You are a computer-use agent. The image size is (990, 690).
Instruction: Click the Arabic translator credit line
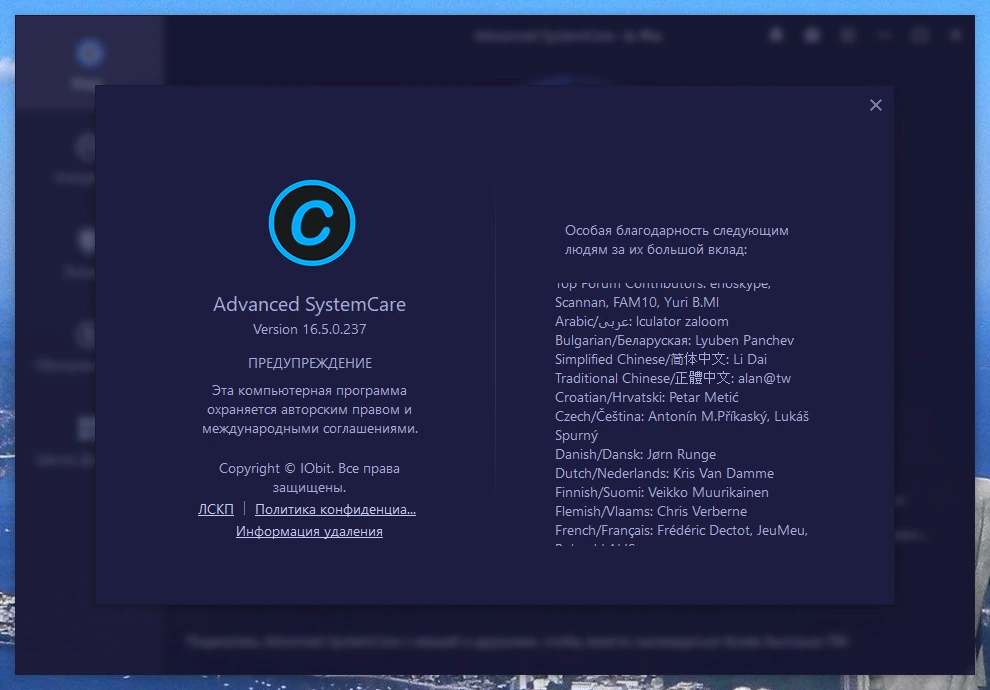[641, 321]
